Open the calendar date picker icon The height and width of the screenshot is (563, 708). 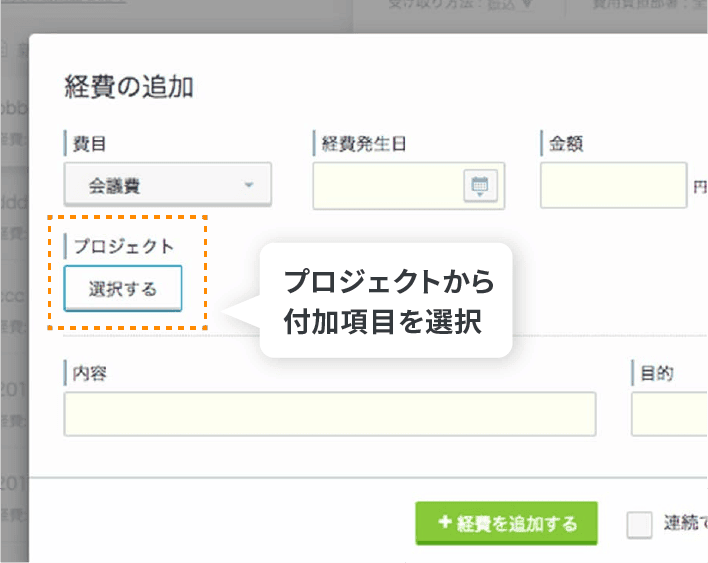(x=480, y=185)
